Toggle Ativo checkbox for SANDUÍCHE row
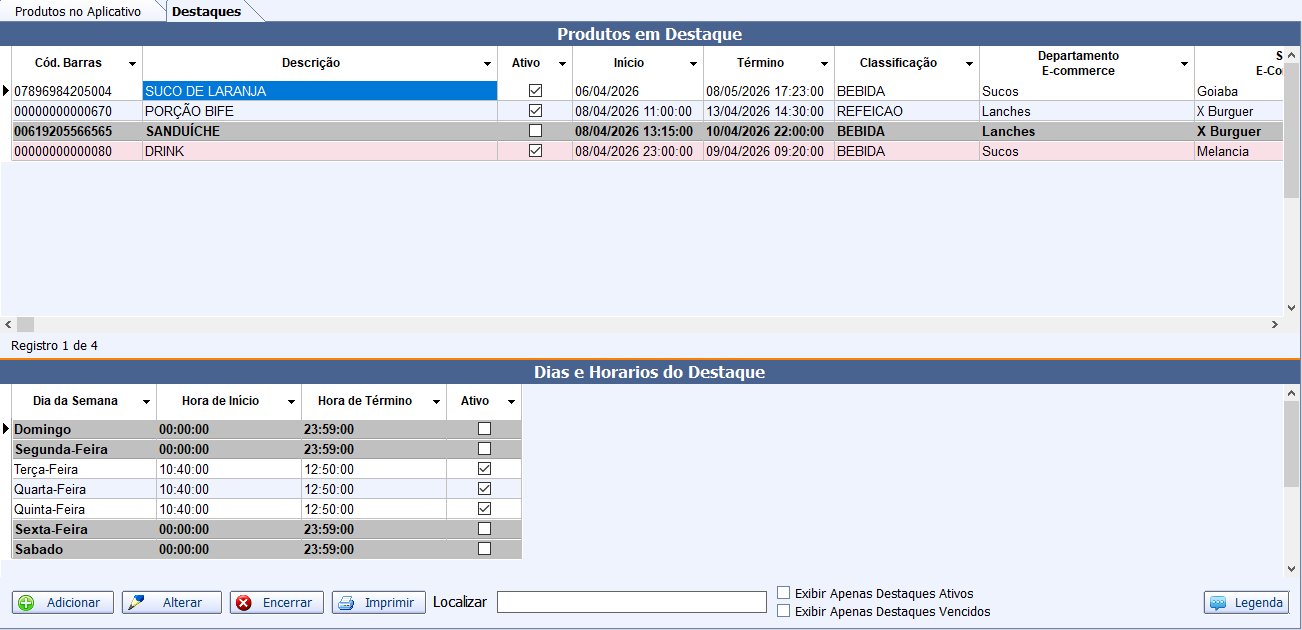Image resolution: width=1302 pixels, height=630 pixels. click(535, 131)
